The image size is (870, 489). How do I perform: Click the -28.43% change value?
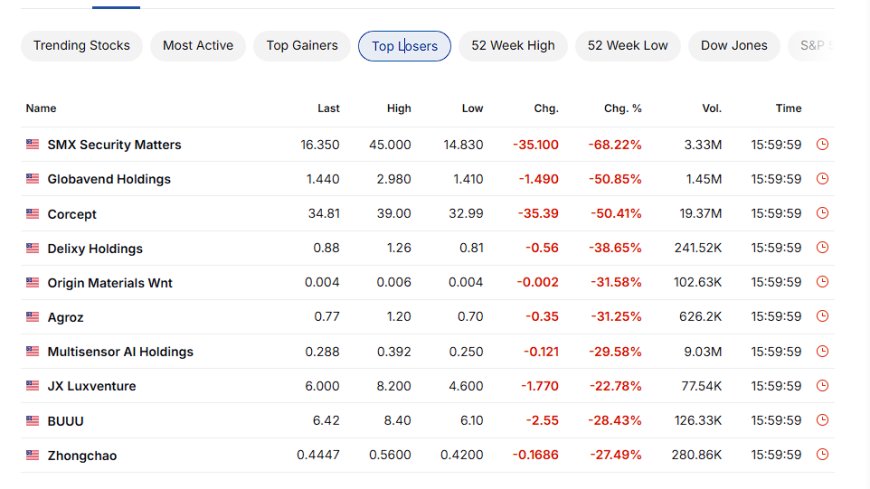[615, 421]
